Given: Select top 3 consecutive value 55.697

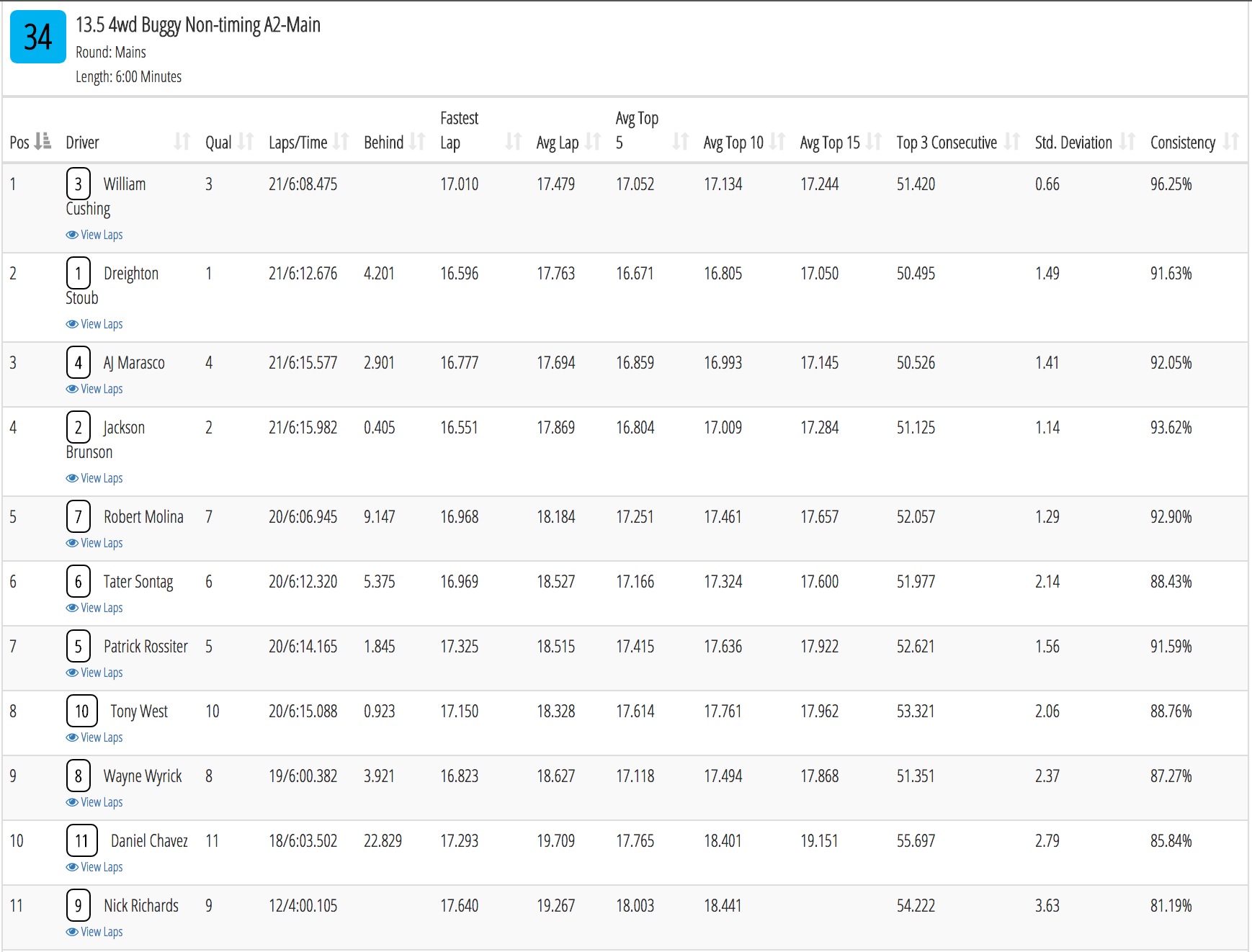Looking at the screenshot, I should click(x=916, y=841).
